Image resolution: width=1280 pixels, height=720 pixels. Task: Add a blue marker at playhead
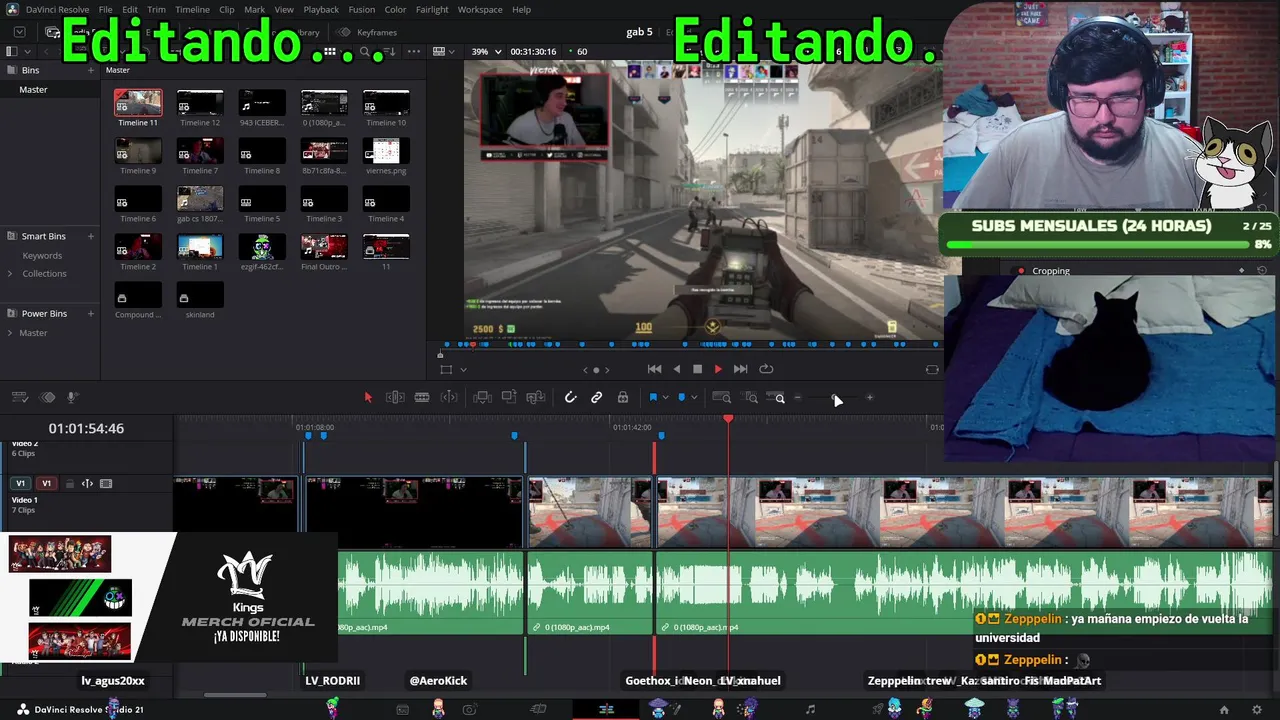(x=682, y=397)
